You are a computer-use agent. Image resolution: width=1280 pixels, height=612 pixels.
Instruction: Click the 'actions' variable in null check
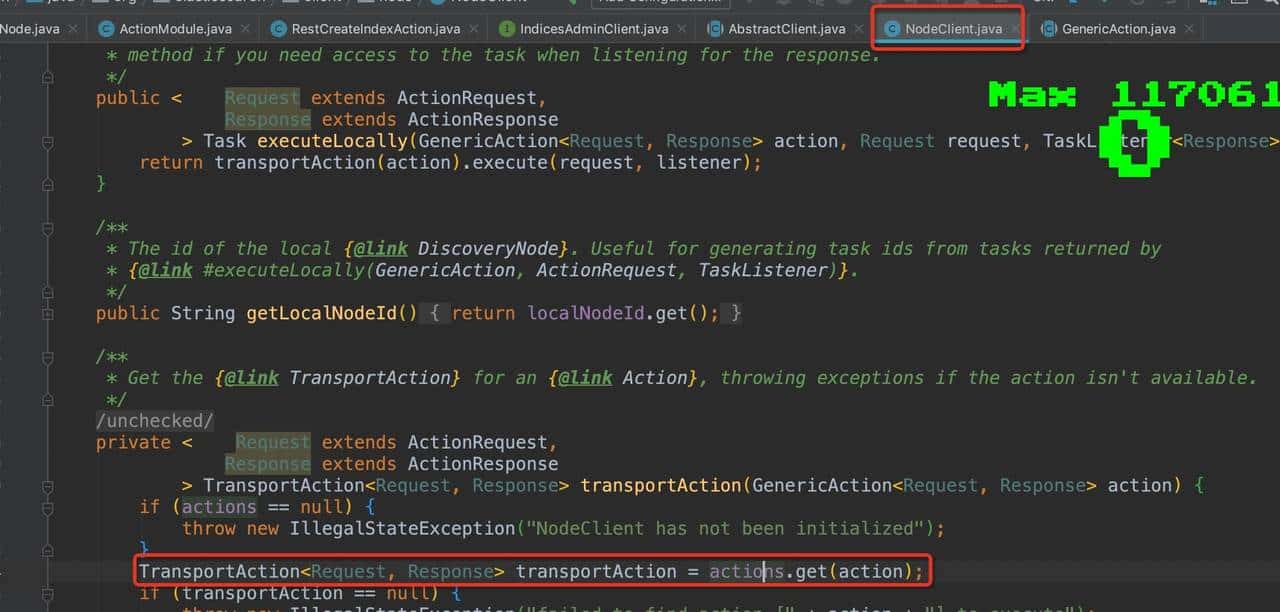click(219, 507)
